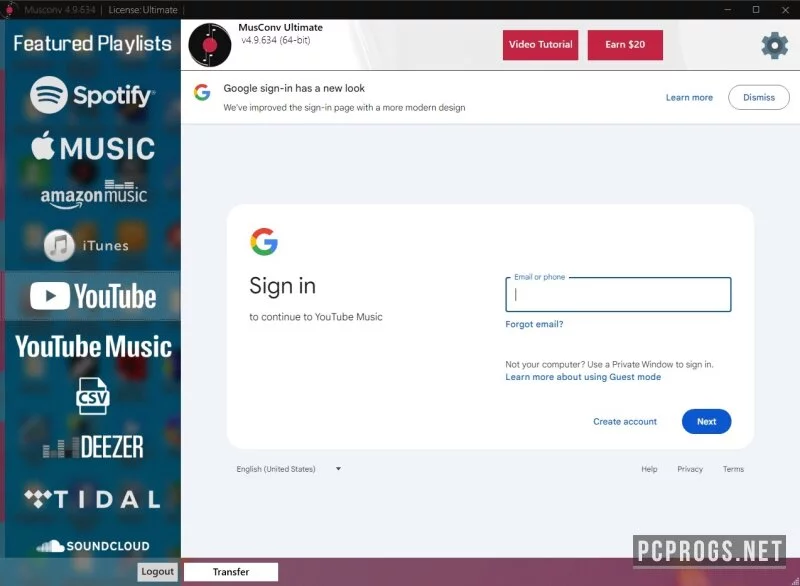
Task: Click the Logout button
Action: coord(157,572)
